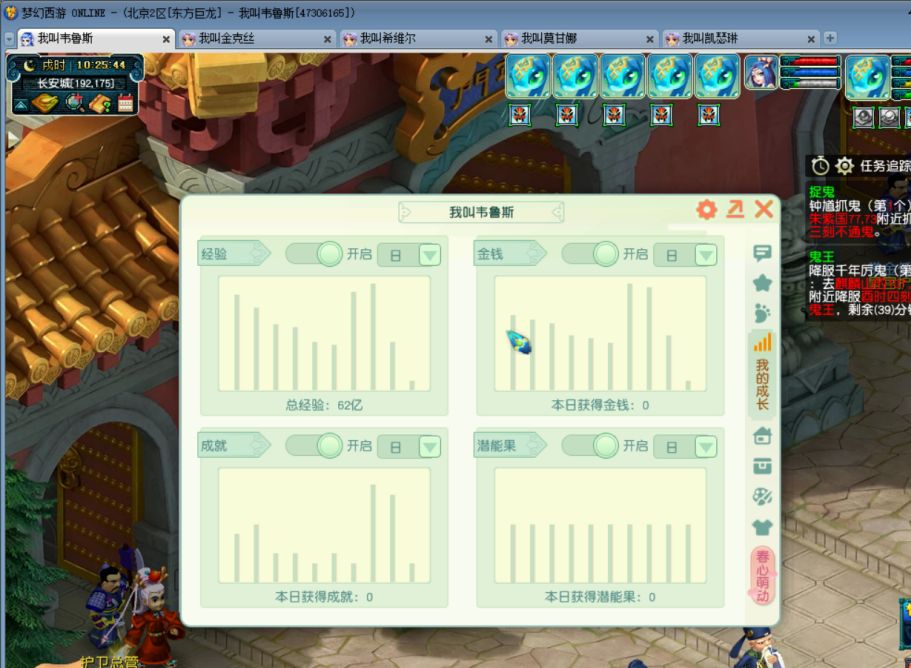
Task: Click the 总经验: 62亿 text
Action: tap(324, 405)
